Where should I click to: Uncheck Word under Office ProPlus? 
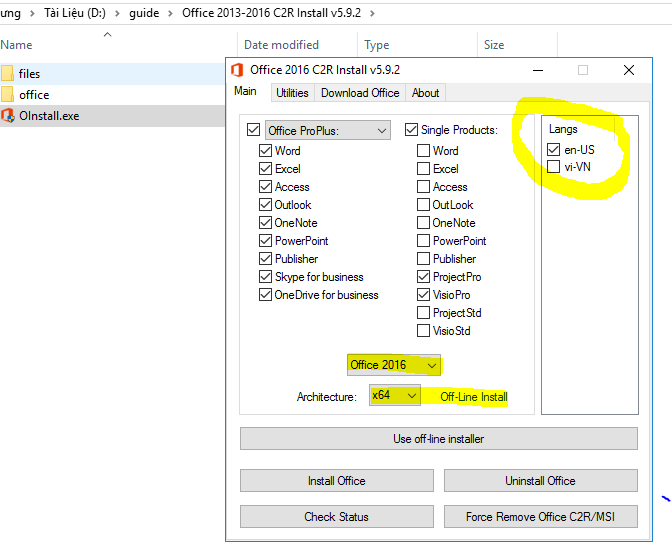pos(265,150)
